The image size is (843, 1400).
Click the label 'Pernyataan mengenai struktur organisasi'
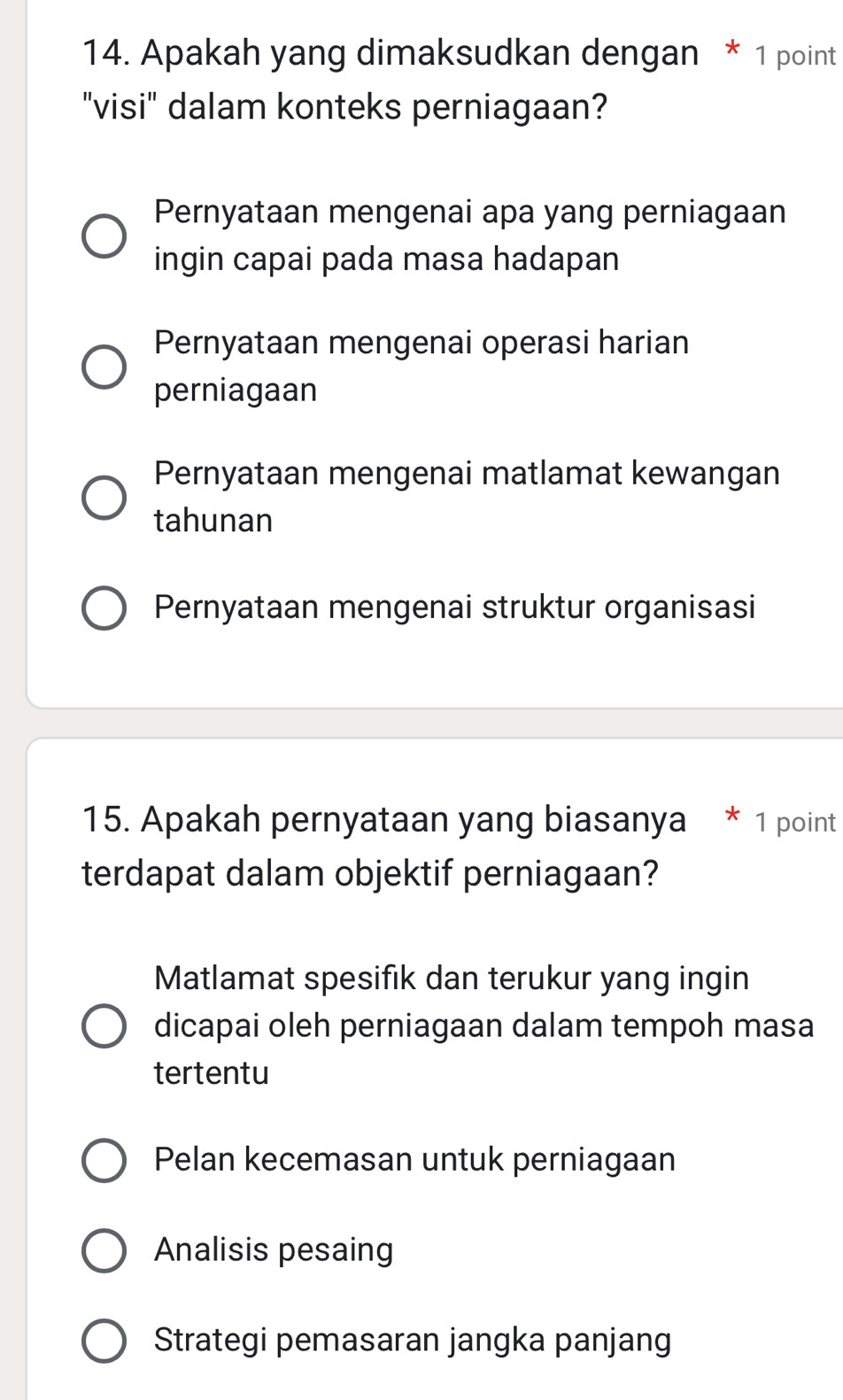[x=454, y=607]
